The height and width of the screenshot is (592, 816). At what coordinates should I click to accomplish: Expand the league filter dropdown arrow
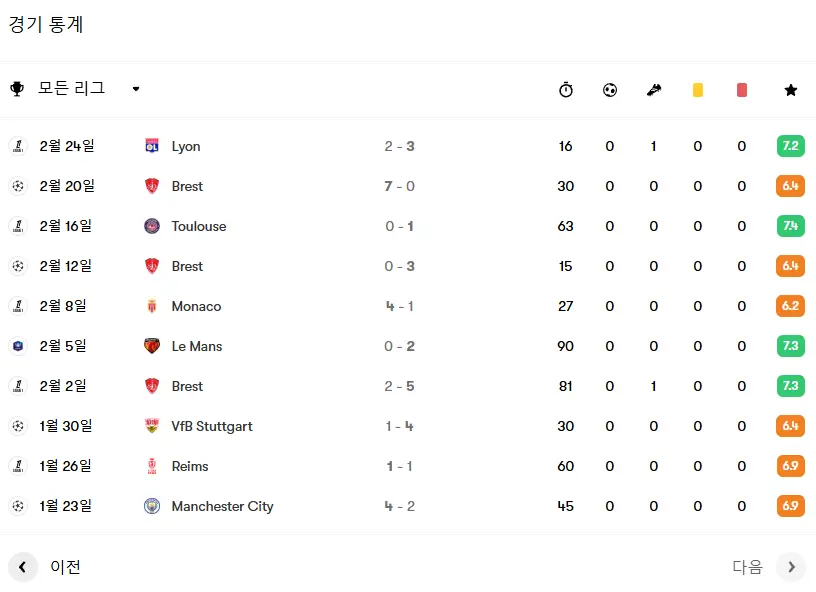click(x=136, y=89)
